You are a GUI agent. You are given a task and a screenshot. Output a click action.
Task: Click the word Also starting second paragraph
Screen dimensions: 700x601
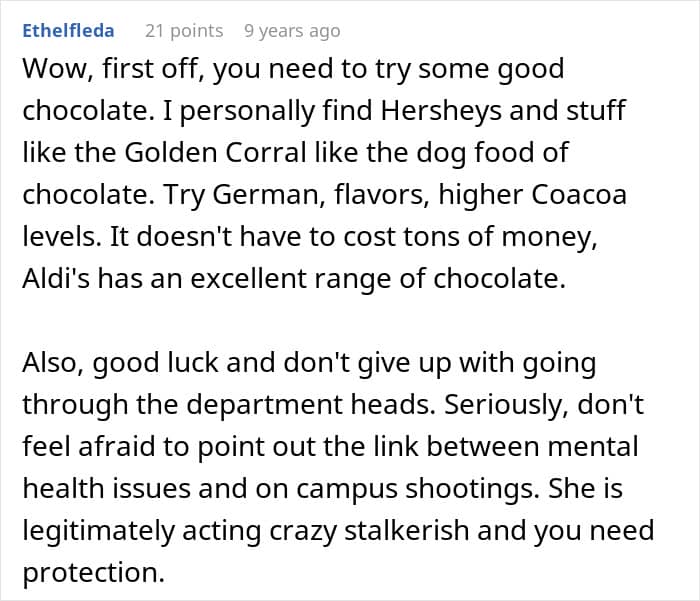[x=52, y=364]
